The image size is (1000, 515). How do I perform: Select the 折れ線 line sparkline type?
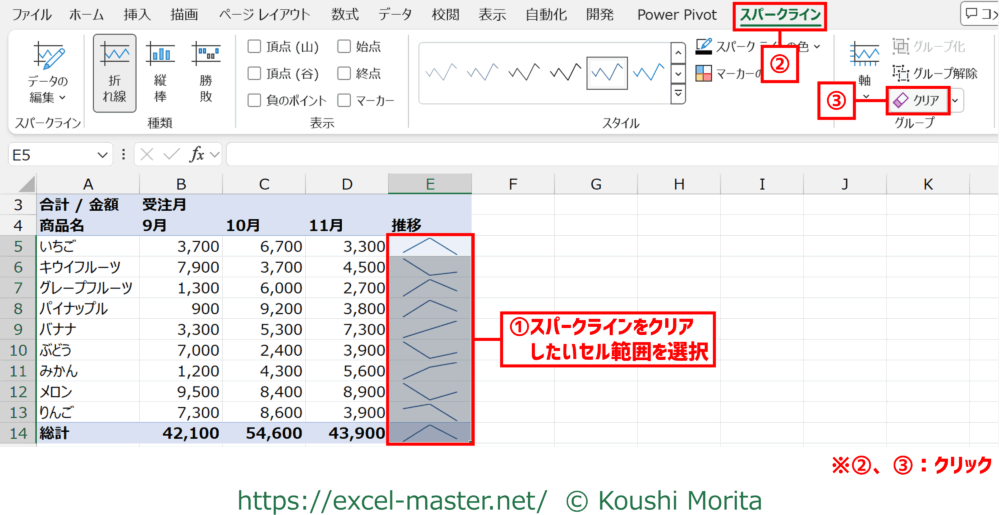click(114, 70)
